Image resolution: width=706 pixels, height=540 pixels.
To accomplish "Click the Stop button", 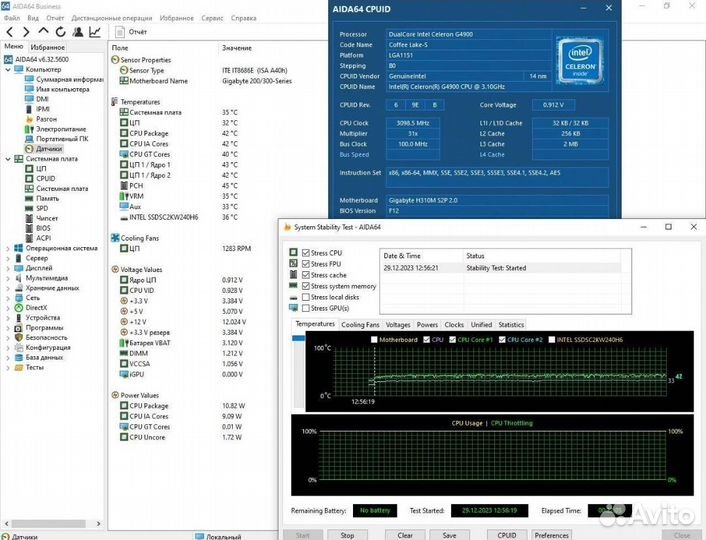I will click(347, 535).
